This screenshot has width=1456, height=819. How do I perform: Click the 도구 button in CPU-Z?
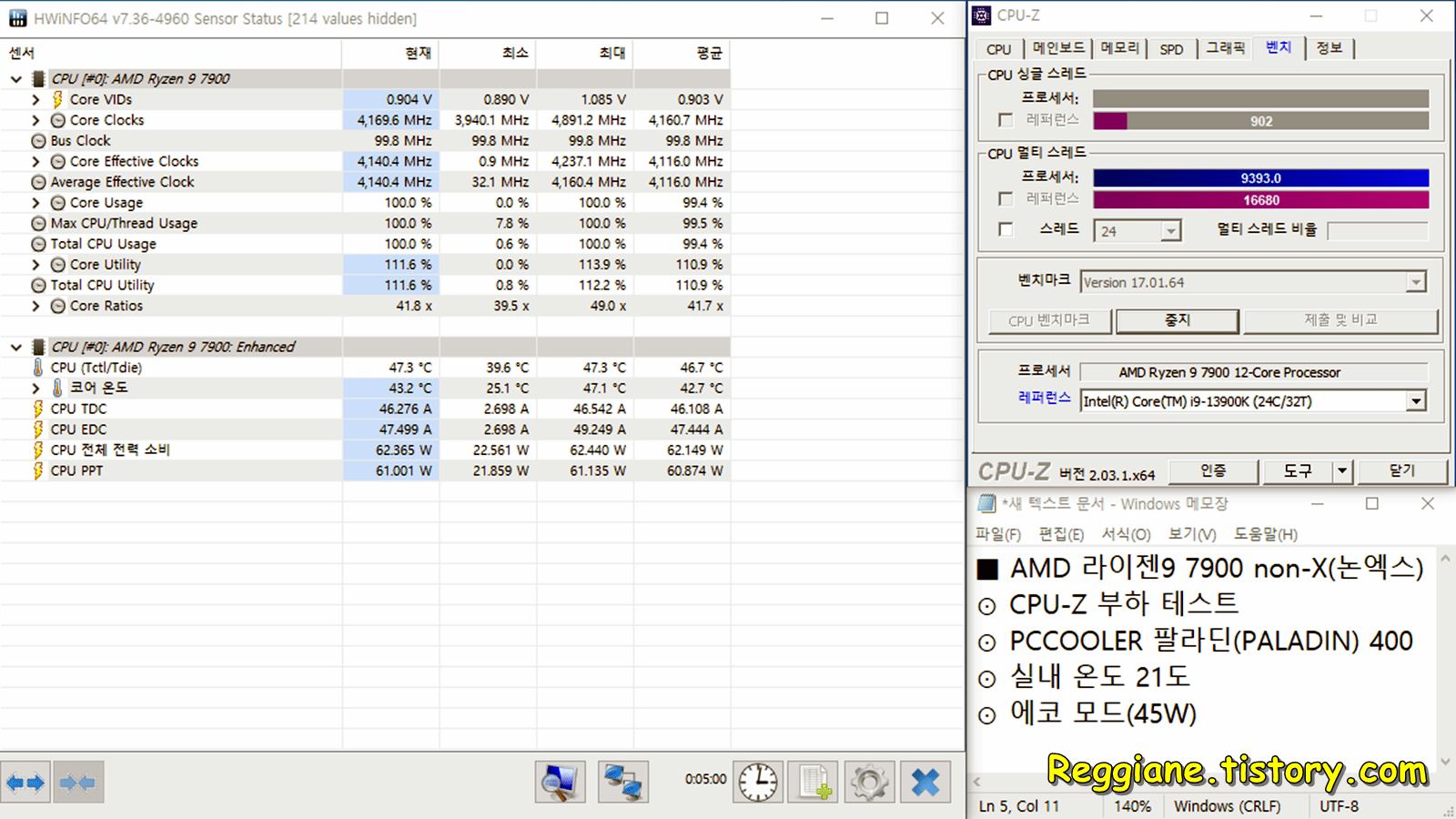(x=1298, y=470)
